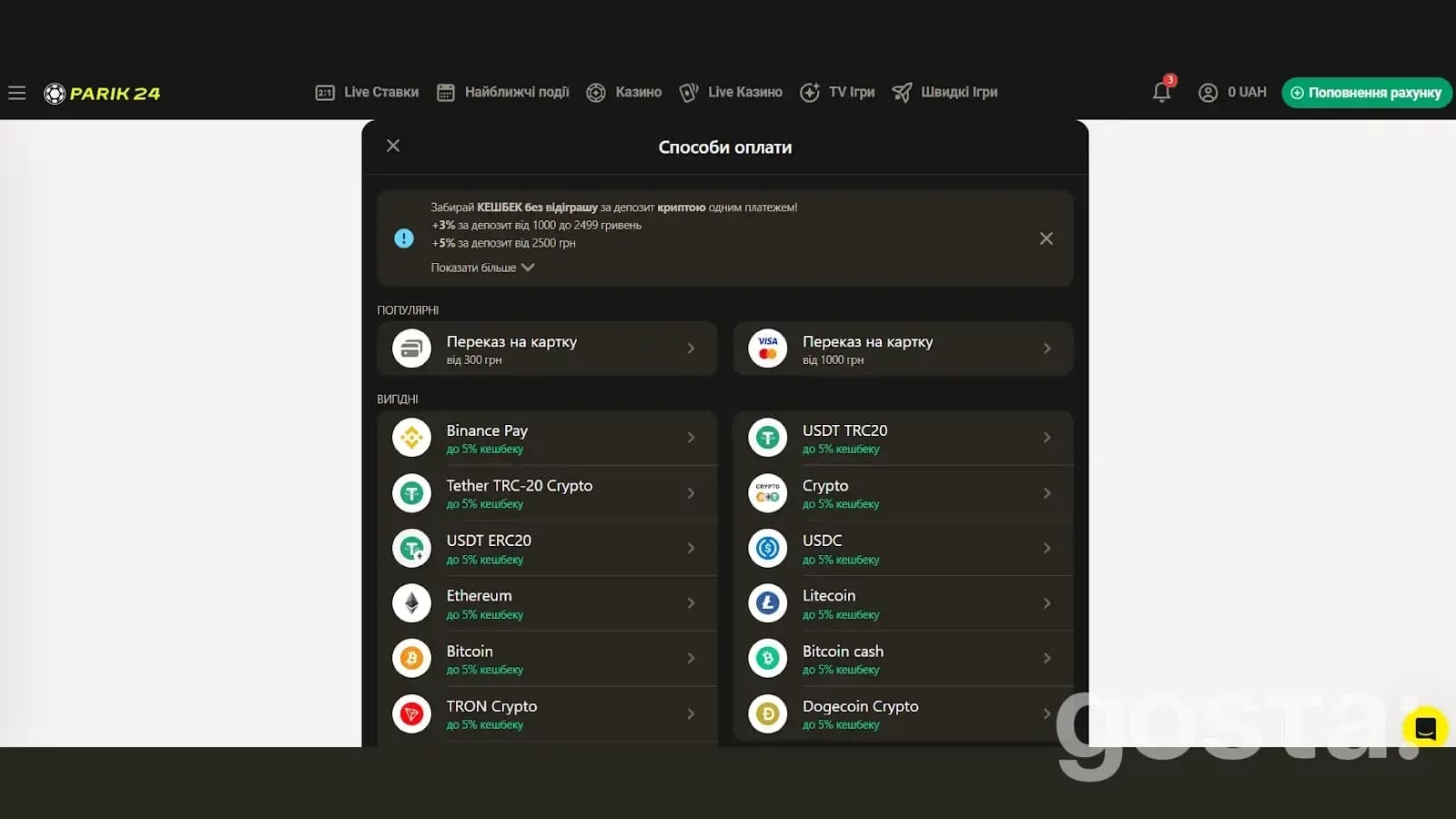Open Найближчі події section

[503, 92]
